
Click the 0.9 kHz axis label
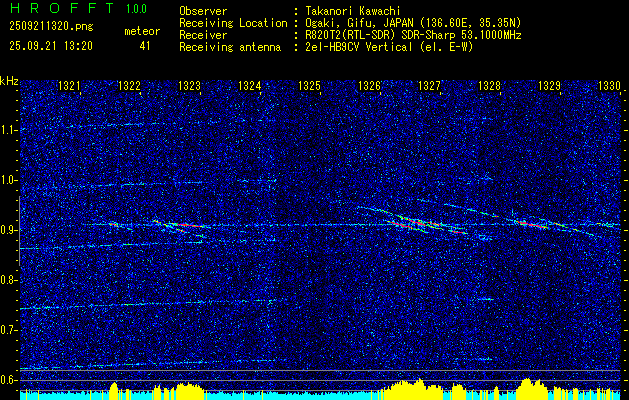pyautogui.click(x=8, y=230)
